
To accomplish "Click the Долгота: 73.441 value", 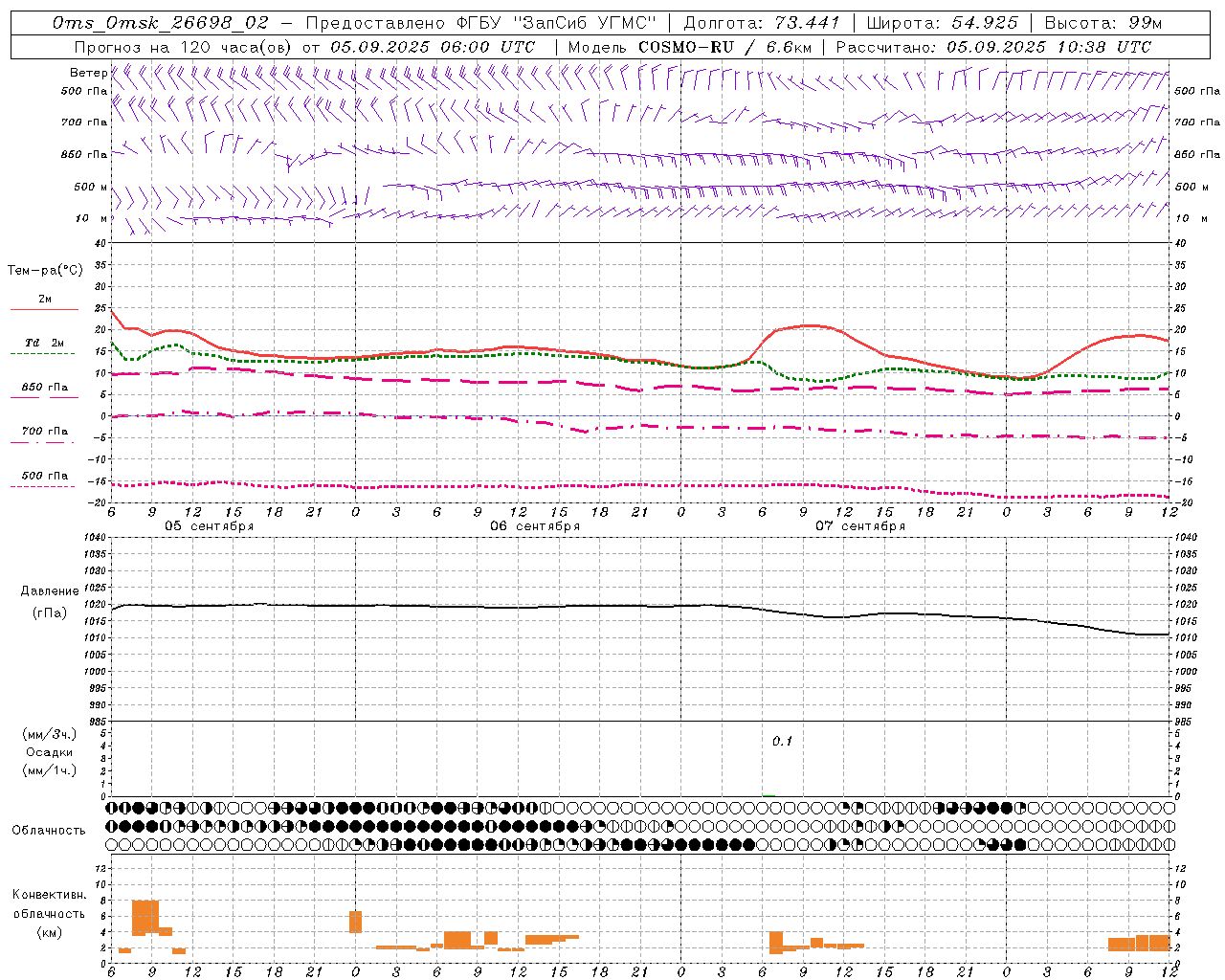I will 761,22.
